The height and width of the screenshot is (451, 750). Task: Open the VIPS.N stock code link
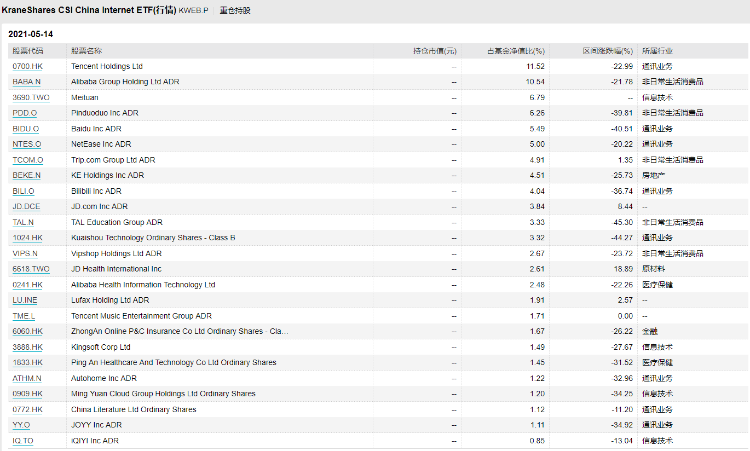[x=25, y=253]
